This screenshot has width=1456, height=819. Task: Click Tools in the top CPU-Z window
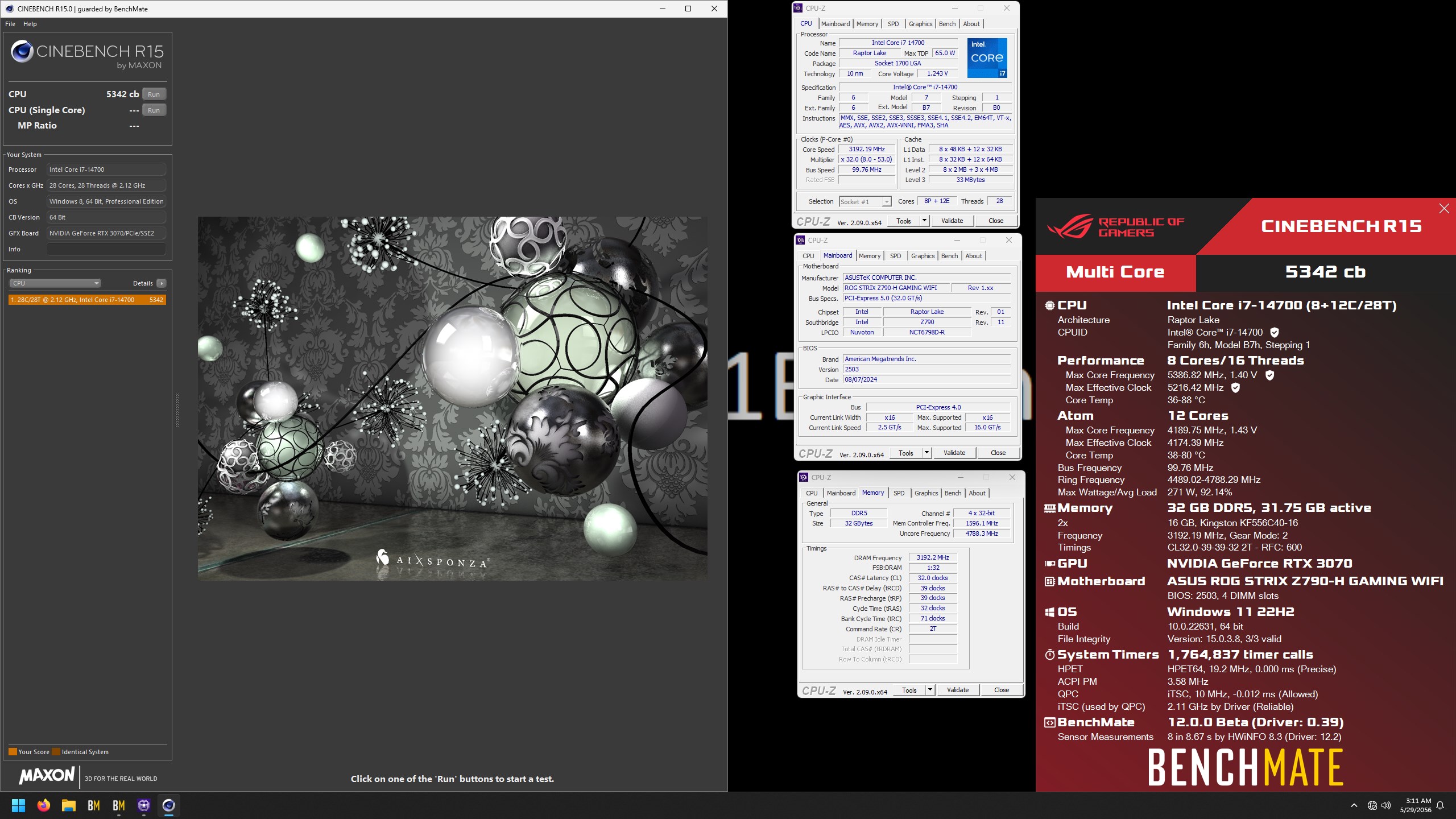(x=904, y=221)
